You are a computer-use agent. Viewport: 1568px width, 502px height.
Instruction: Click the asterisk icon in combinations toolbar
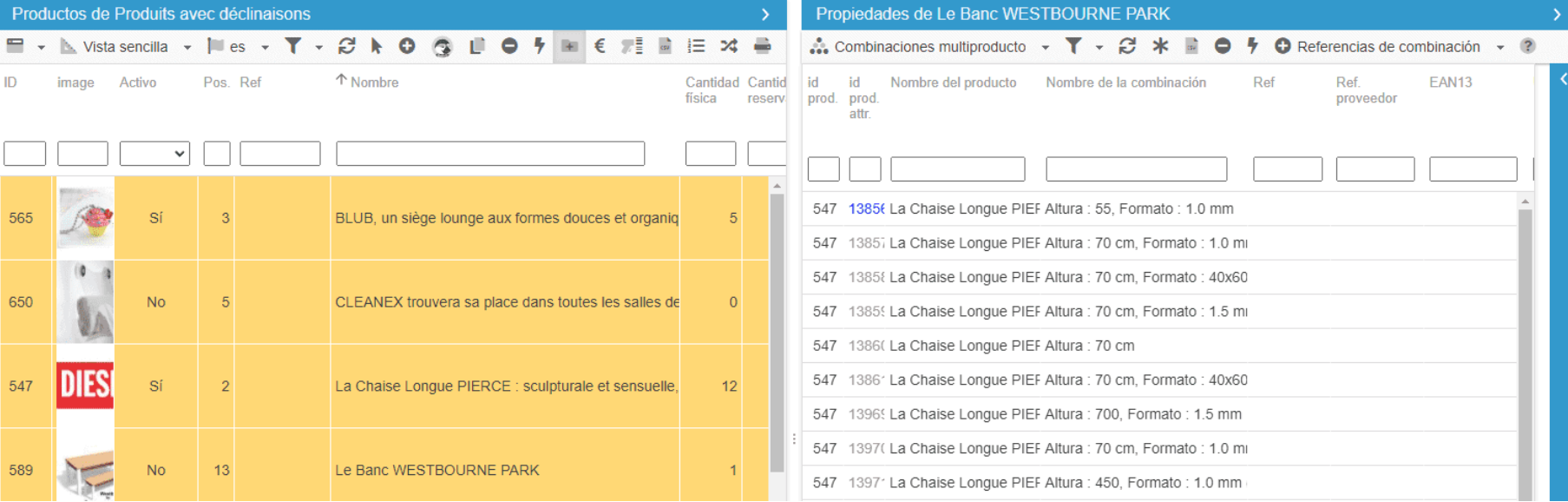coord(1160,46)
